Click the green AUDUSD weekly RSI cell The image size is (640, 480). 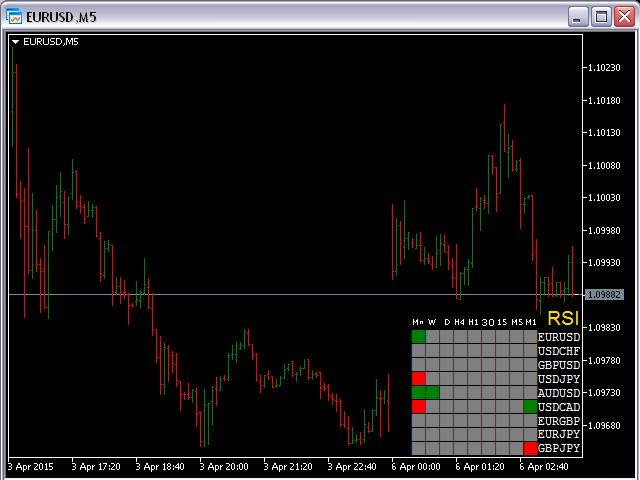433,393
